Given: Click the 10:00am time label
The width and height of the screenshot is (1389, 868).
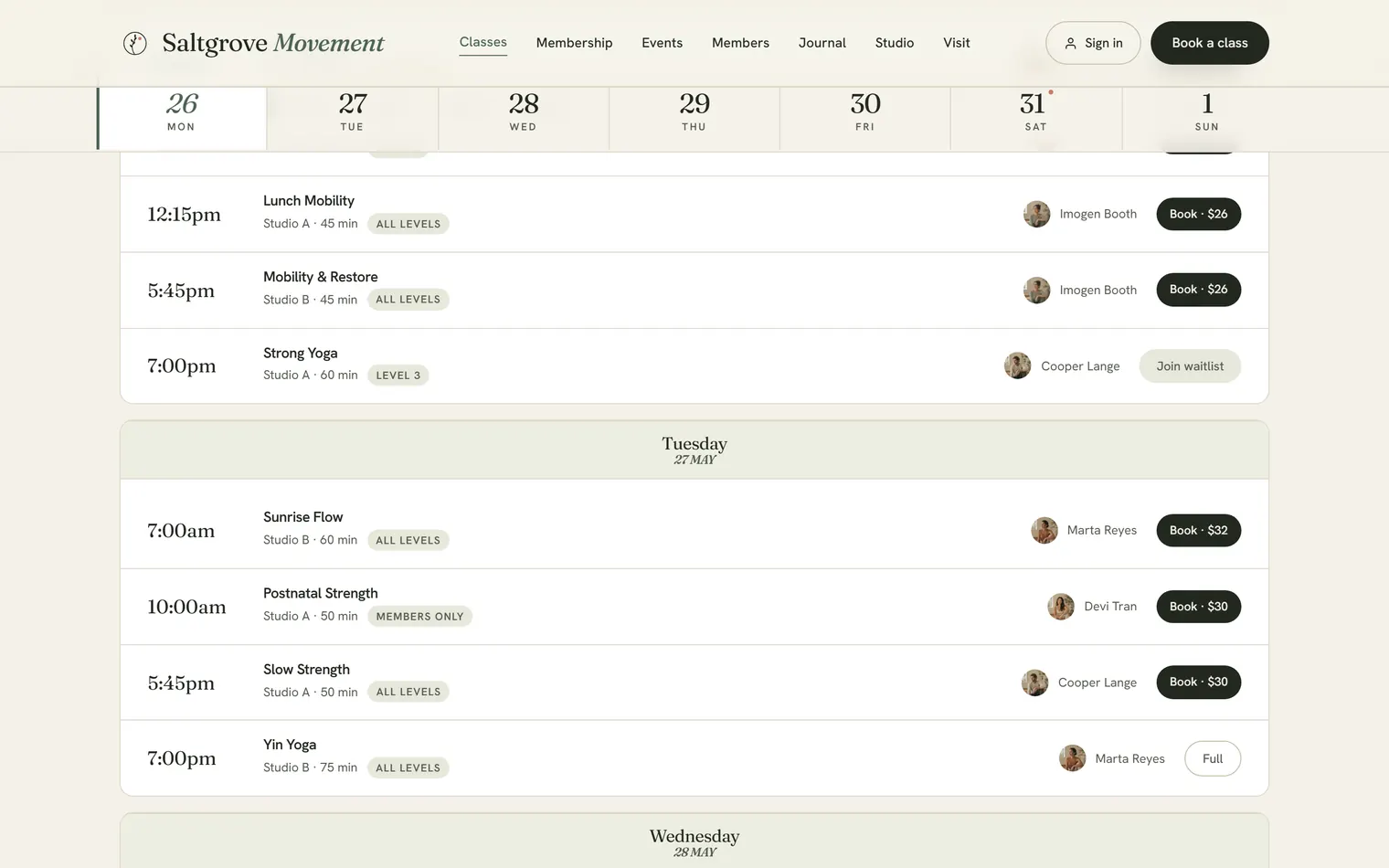Looking at the screenshot, I should (x=186, y=607).
